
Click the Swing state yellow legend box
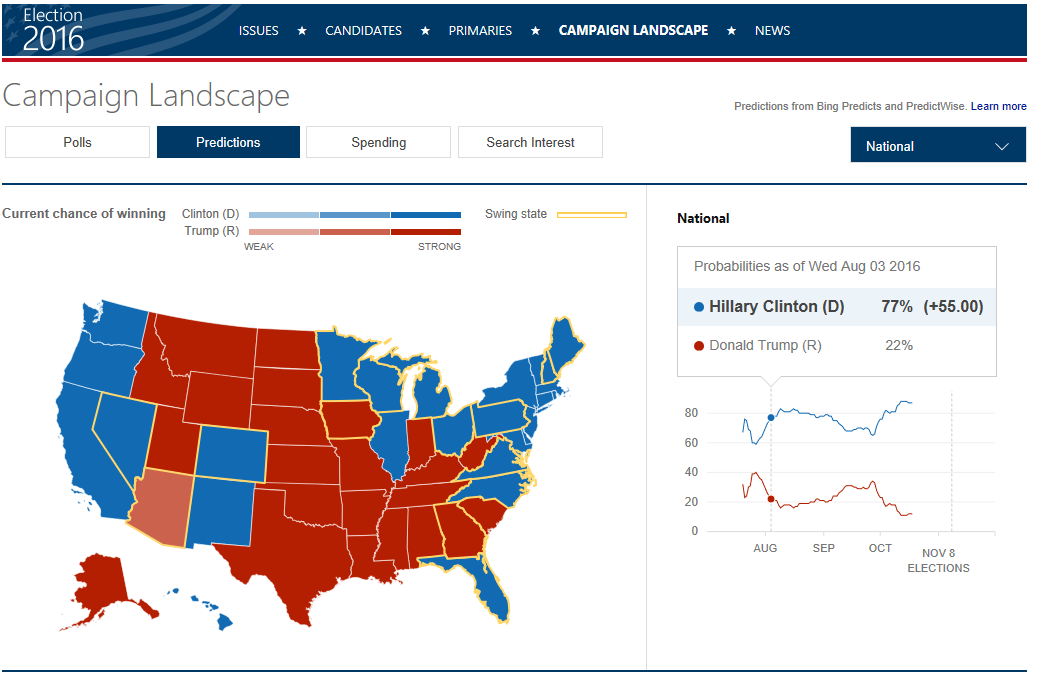(591, 215)
